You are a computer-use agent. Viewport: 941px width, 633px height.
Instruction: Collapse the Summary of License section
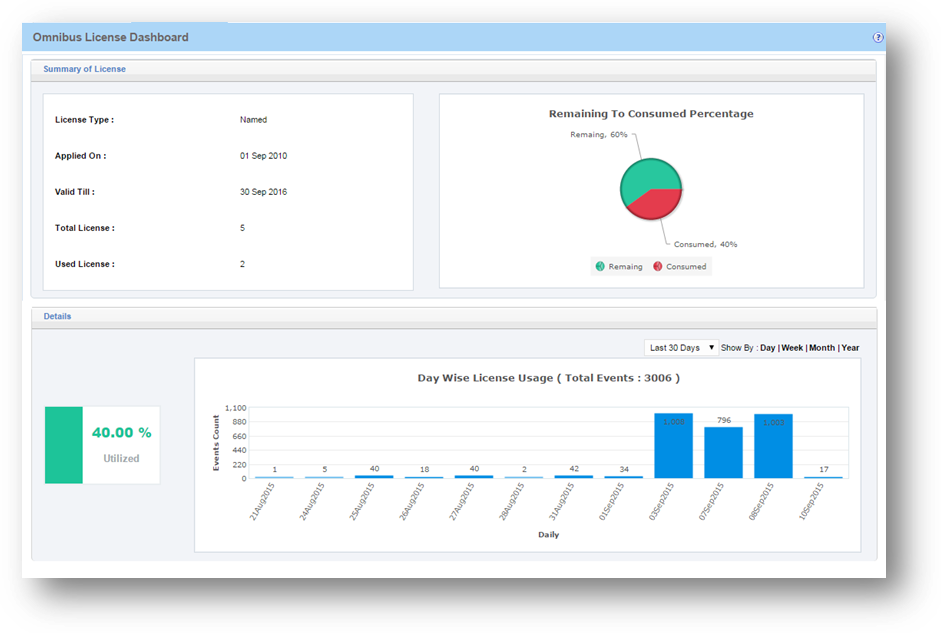click(84, 69)
